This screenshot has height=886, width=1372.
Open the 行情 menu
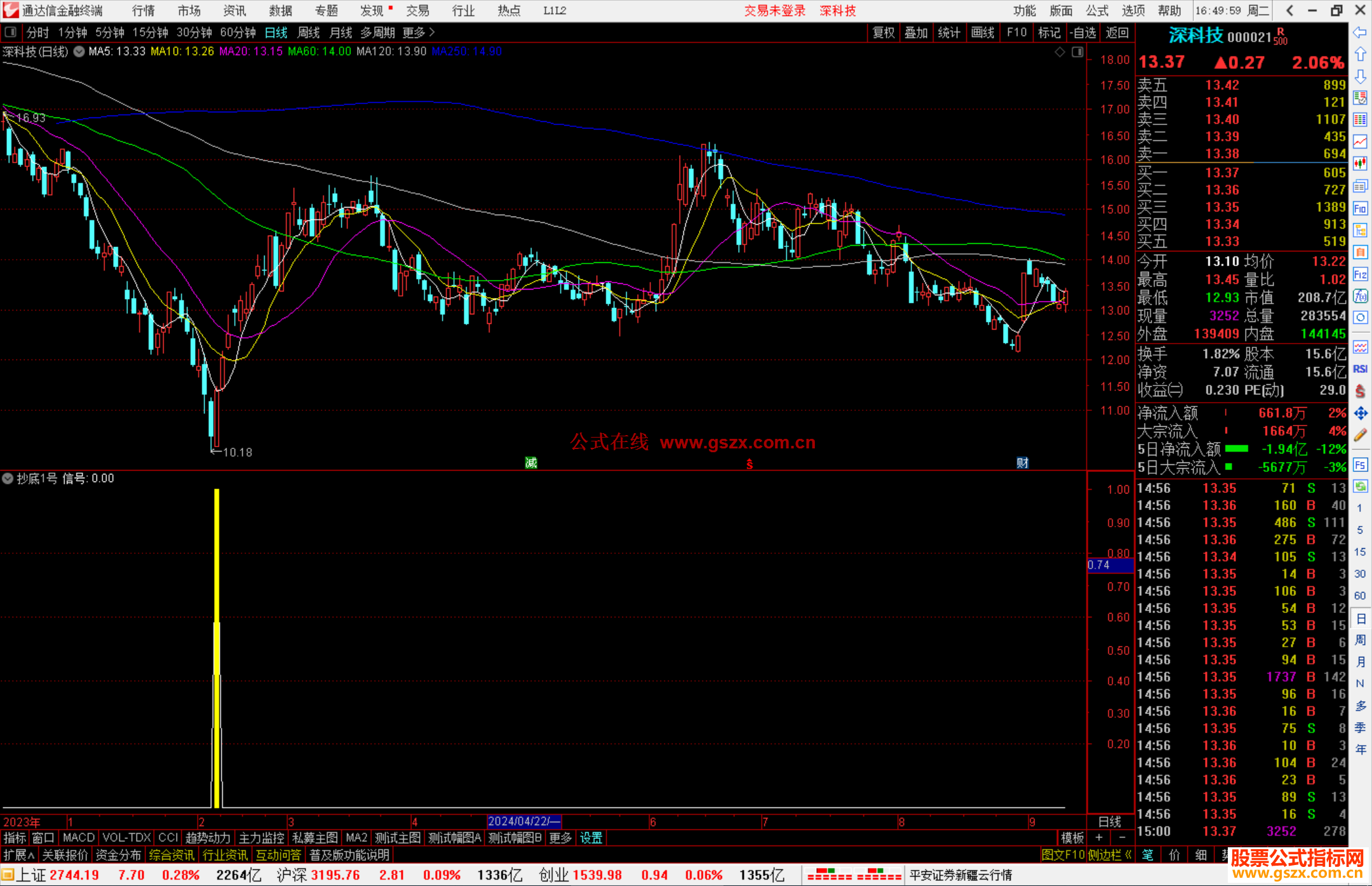coord(144,11)
